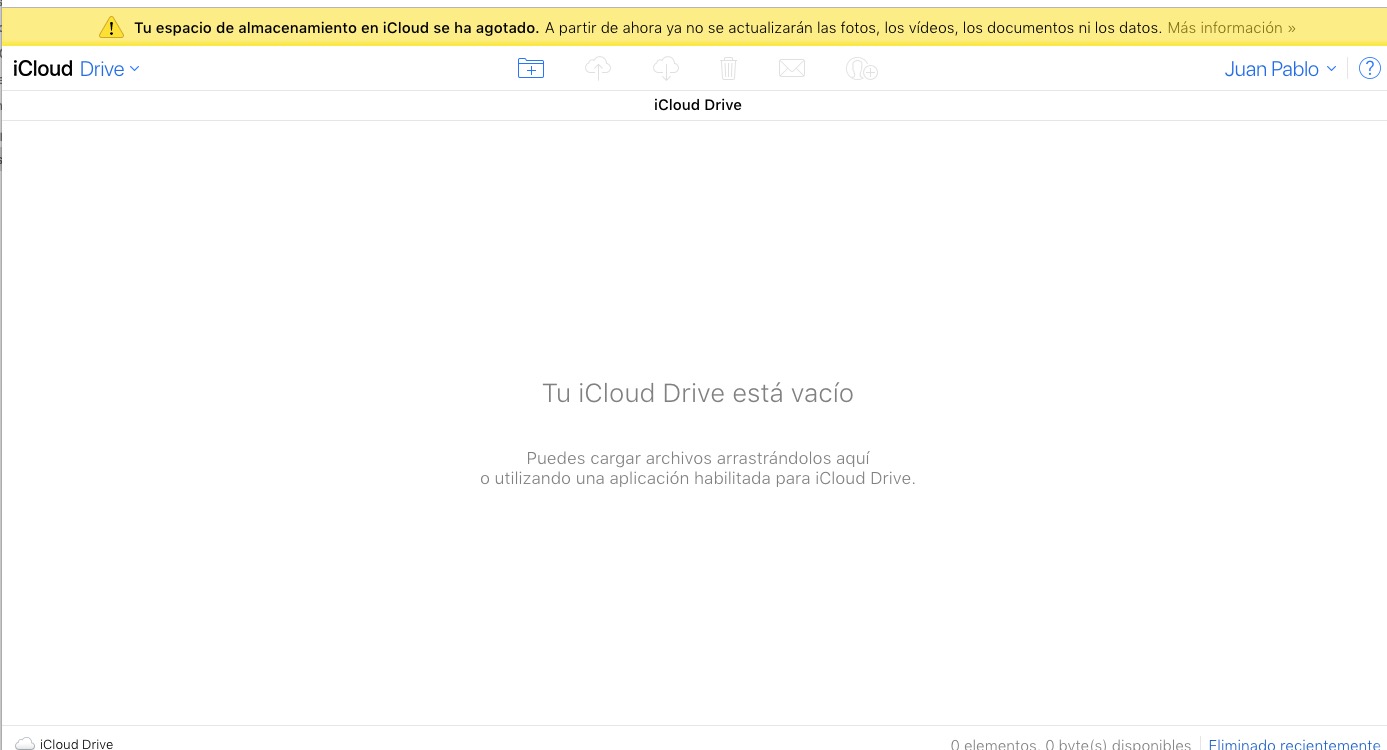Click the 'Tu espacio de almacenamiento en iCloud se ha agotado' warning text
The image size is (1387, 750).
(x=337, y=28)
